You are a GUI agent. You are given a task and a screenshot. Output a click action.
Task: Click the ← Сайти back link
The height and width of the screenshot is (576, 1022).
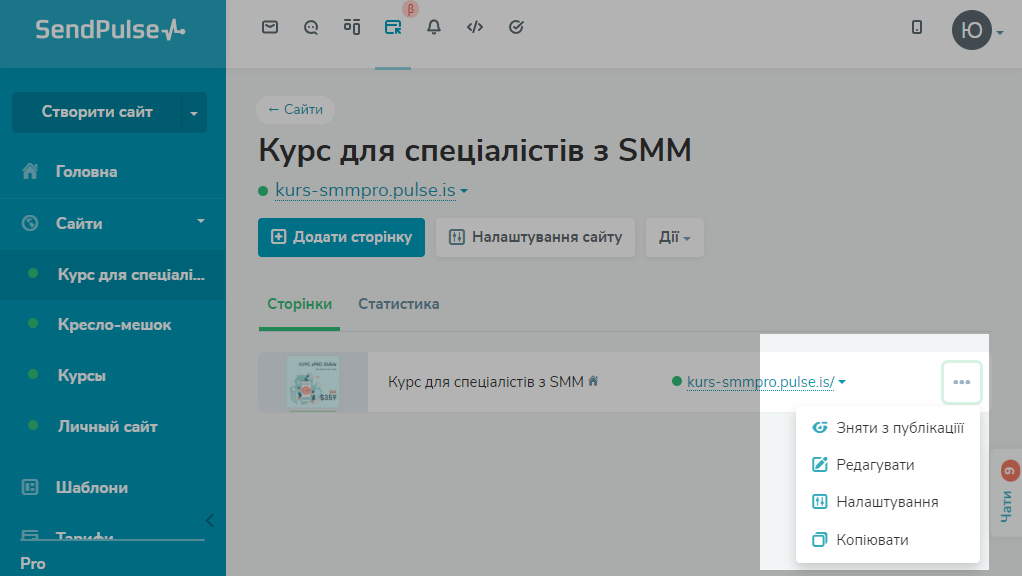[295, 109]
